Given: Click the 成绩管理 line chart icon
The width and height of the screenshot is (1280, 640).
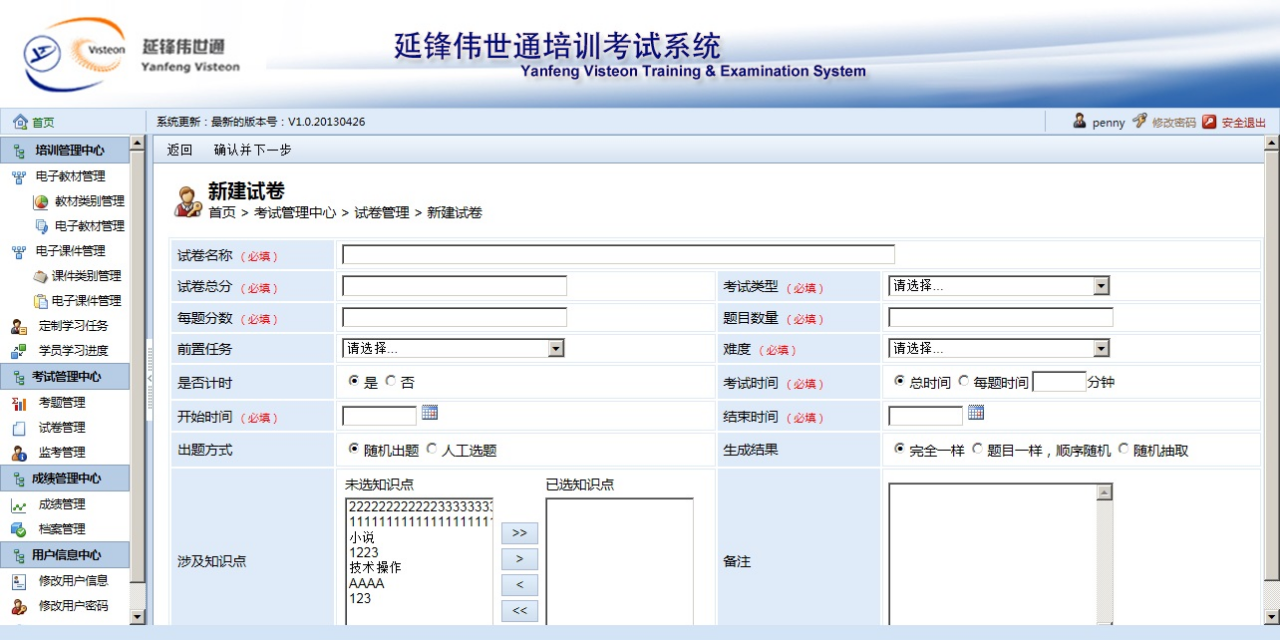Looking at the screenshot, I should coord(19,505).
